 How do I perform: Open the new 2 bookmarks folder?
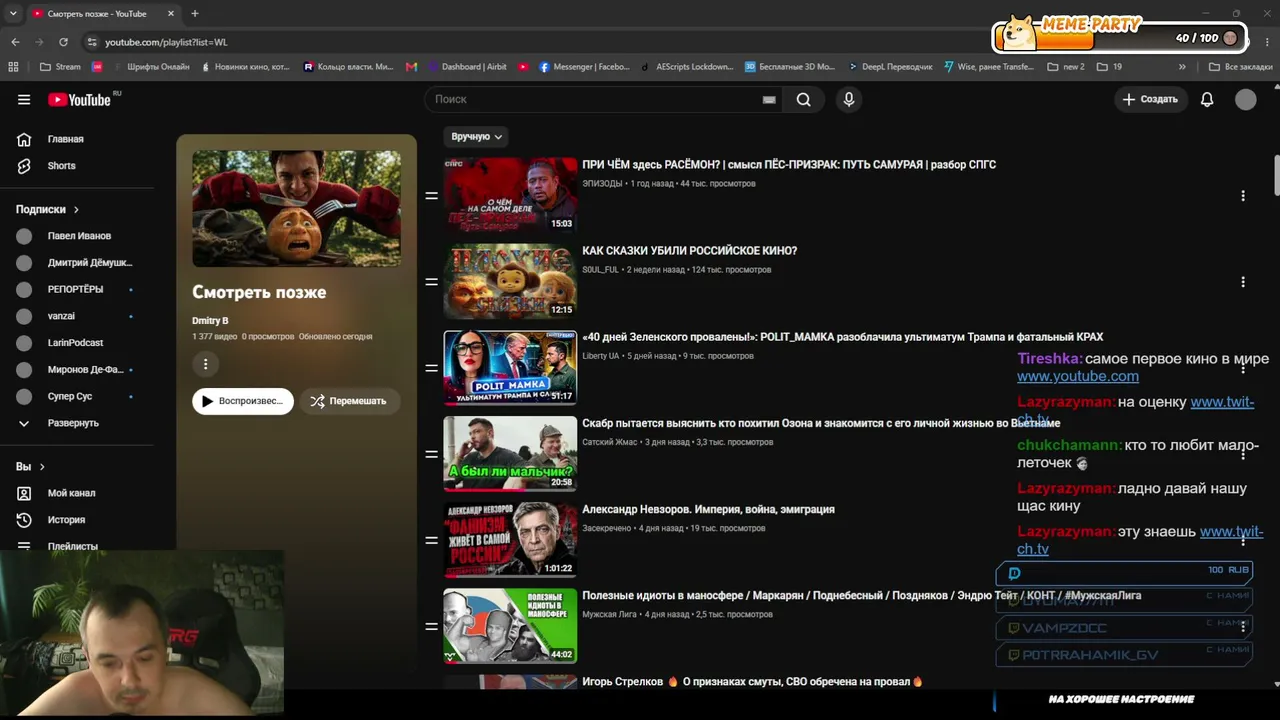point(1066,67)
